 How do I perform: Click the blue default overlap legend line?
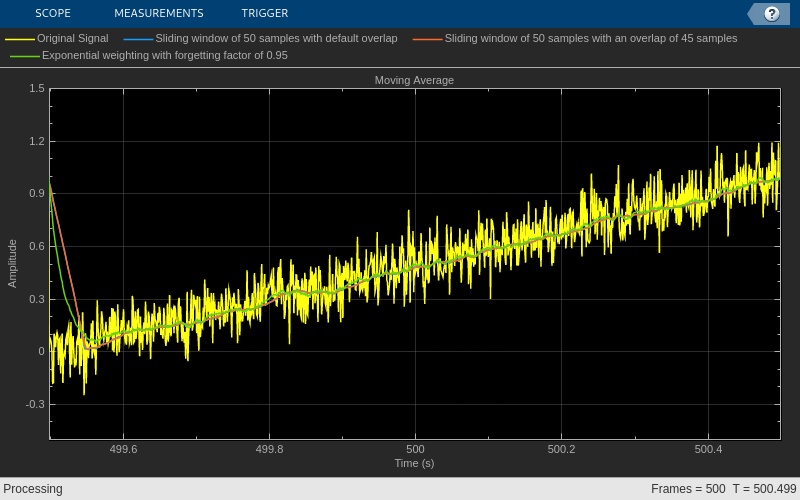tap(138, 39)
